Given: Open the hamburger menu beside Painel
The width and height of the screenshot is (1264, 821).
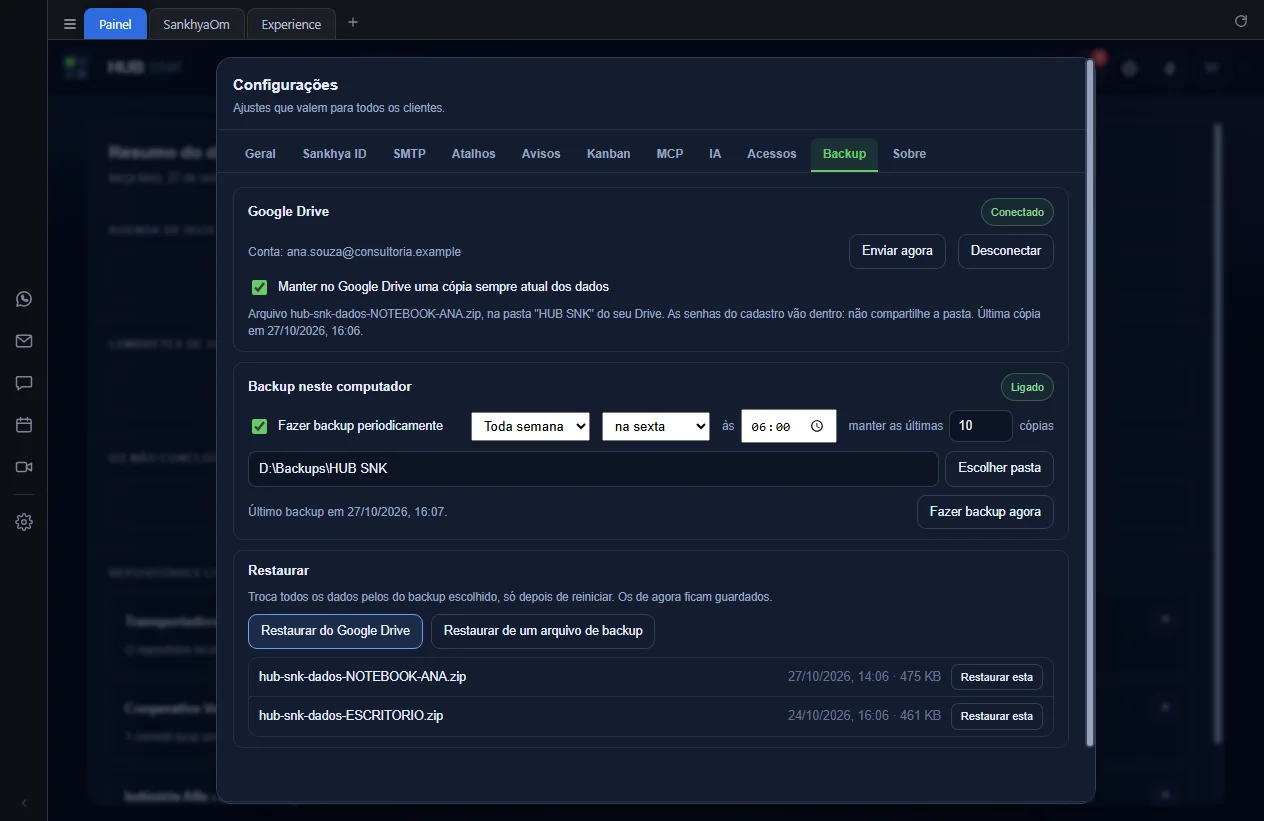Looking at the screenshot, I should click(x=69, y=24).
